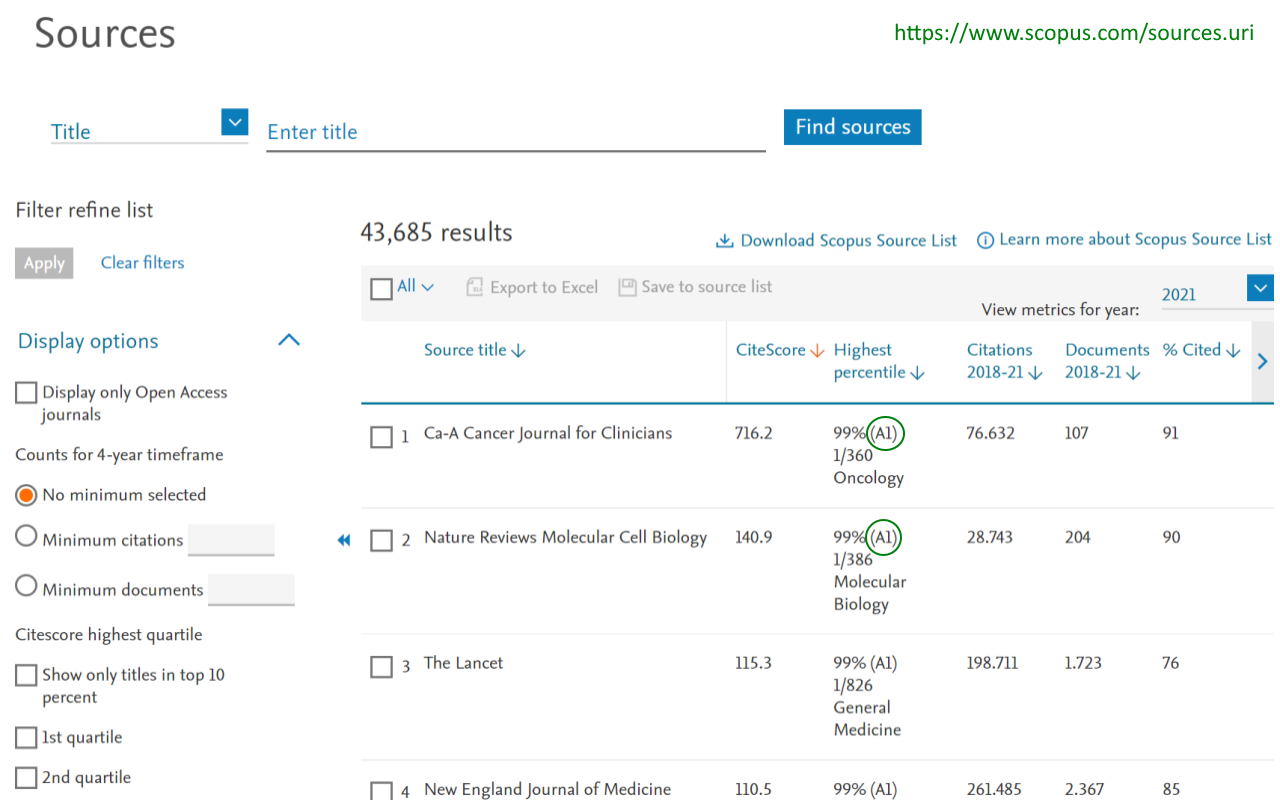Sort by the % Cited column header
Image resolution: width=1280 pixels, height=800 pixels.
point(1200,350)
